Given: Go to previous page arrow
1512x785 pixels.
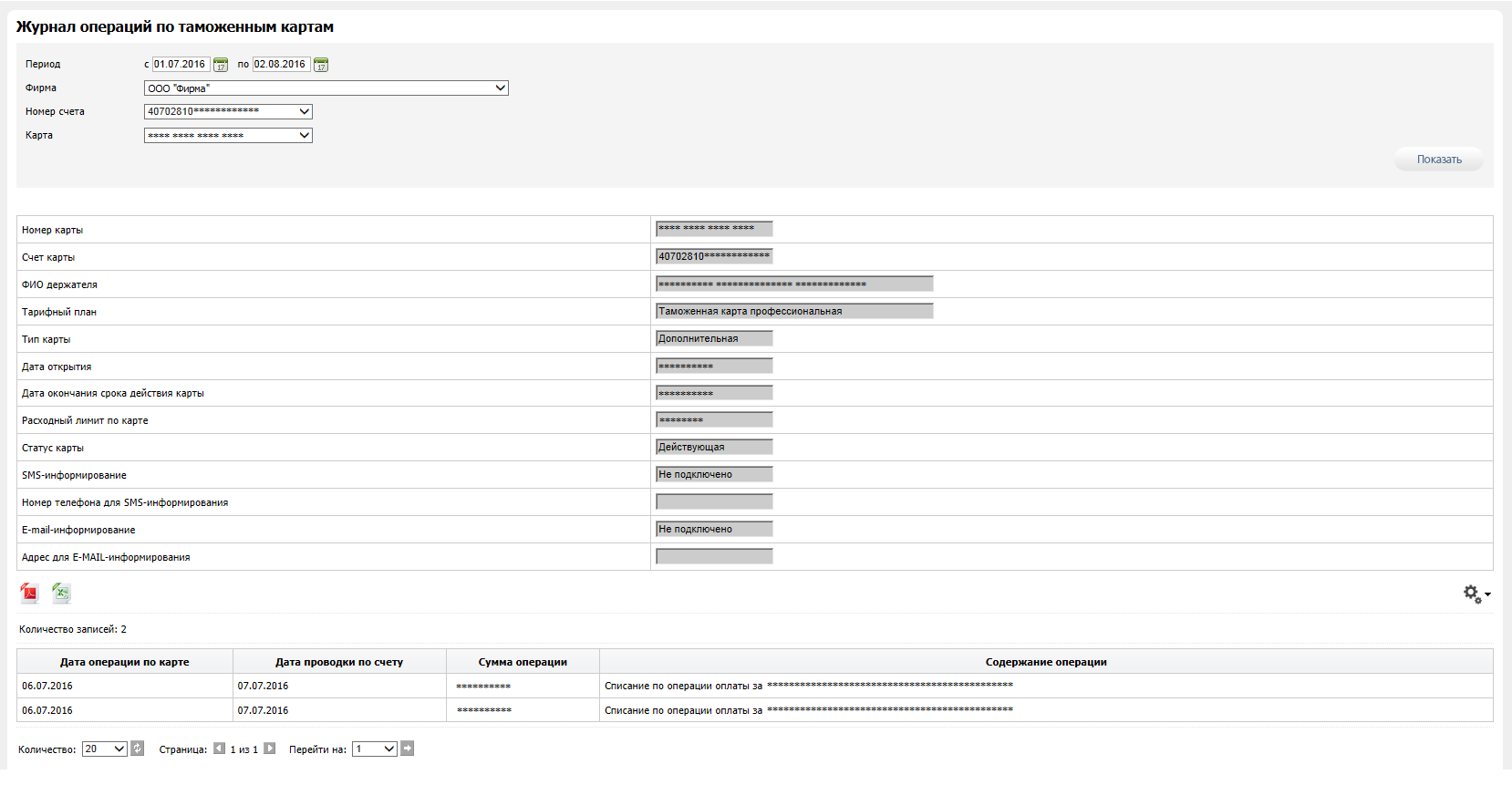Looking at the screenshot, I should tap(220, 749).
